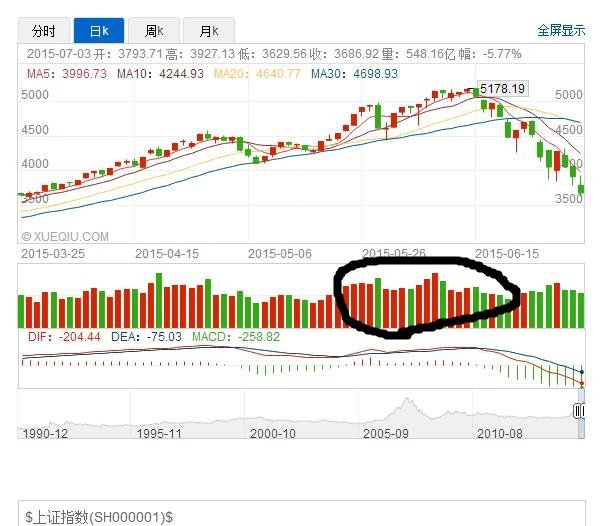
Task: Click the 2015-05-06 date axis label
Action: (281, 254)
